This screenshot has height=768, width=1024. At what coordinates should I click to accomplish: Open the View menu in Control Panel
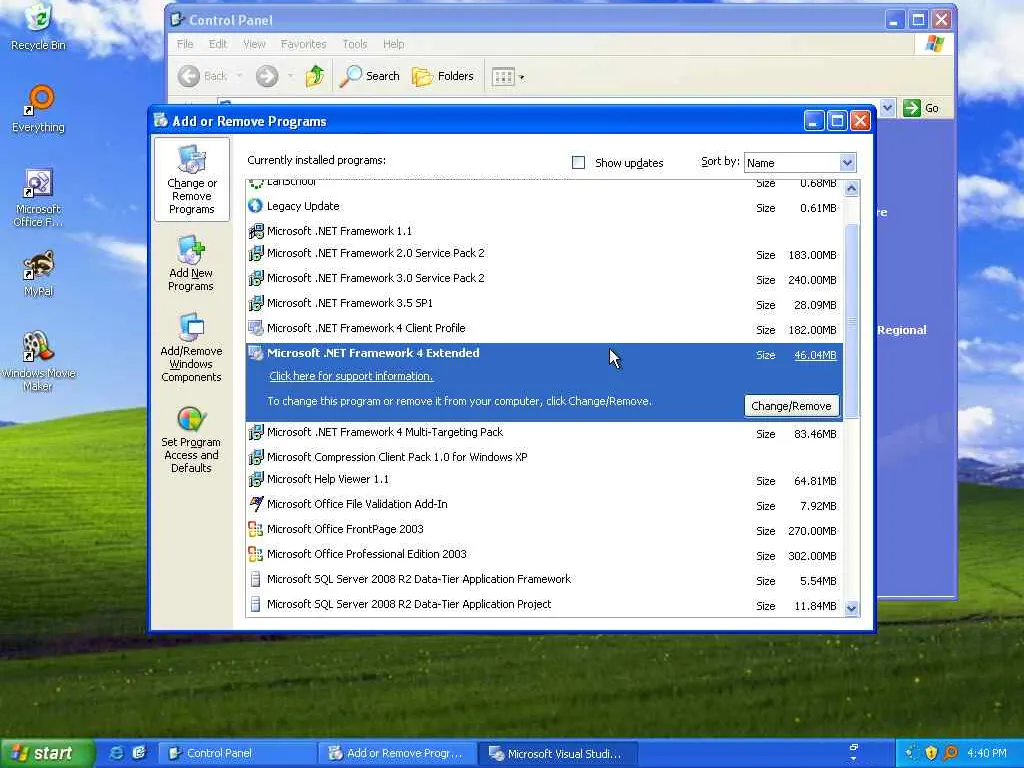tap(254, 44)
